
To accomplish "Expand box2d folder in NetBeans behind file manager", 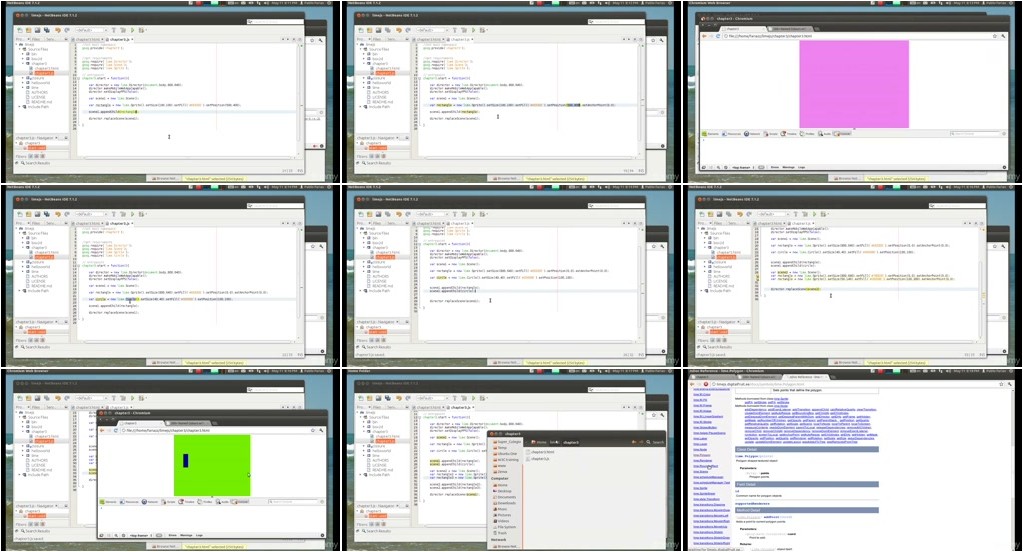I will point(364,427).
